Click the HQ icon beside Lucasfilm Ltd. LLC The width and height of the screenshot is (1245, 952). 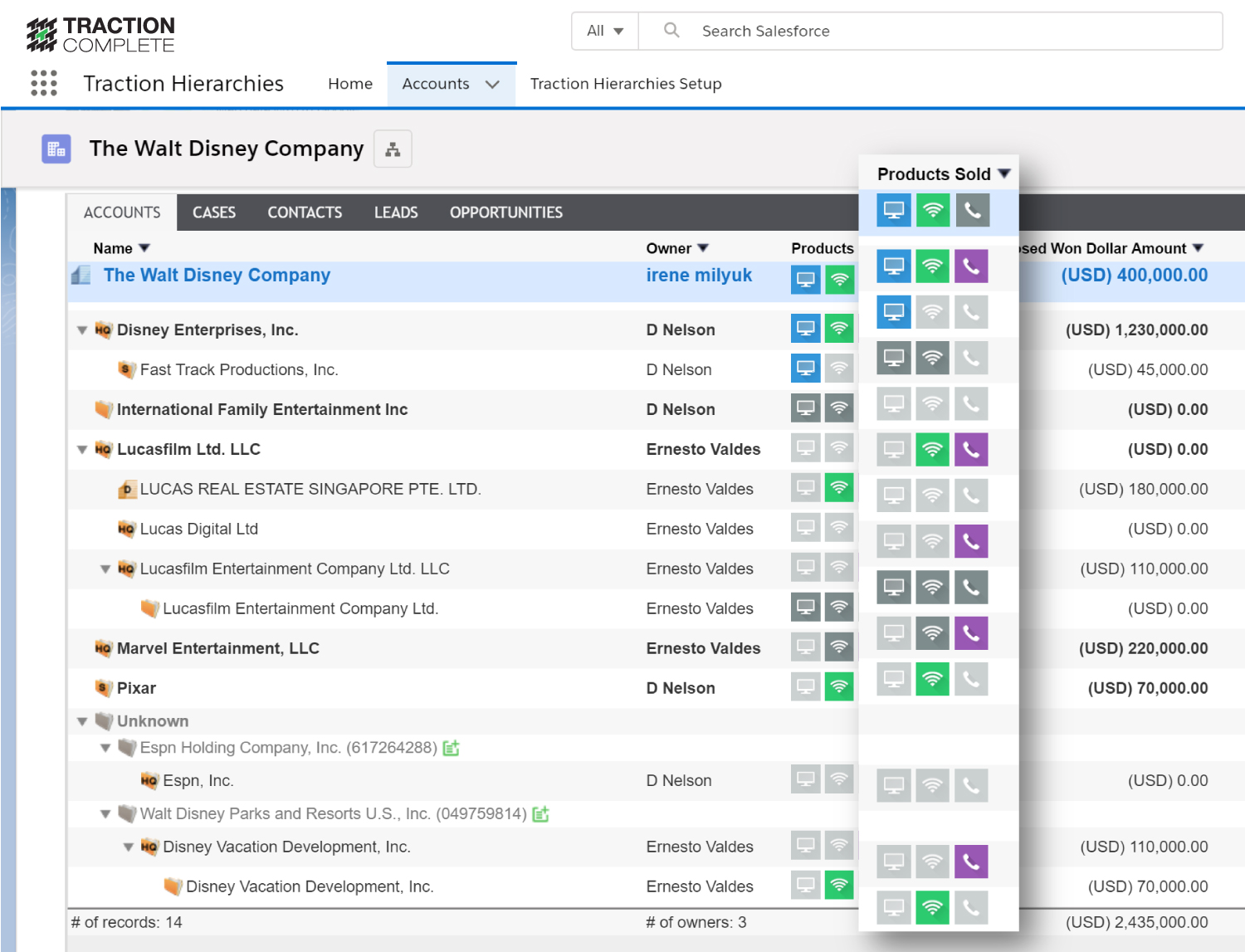[103, 449]
